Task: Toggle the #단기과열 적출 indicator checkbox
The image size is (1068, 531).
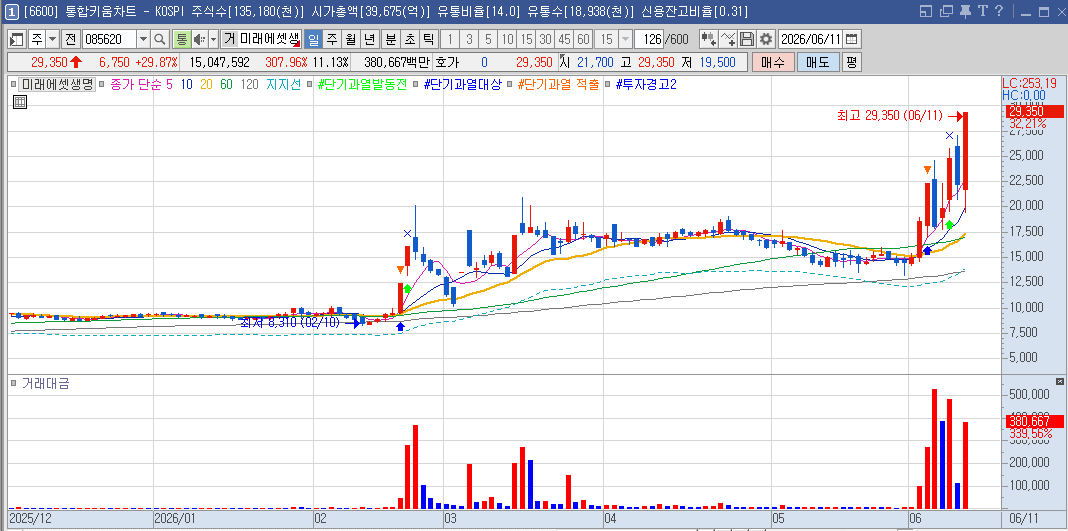Action: (x=511, y=85)
